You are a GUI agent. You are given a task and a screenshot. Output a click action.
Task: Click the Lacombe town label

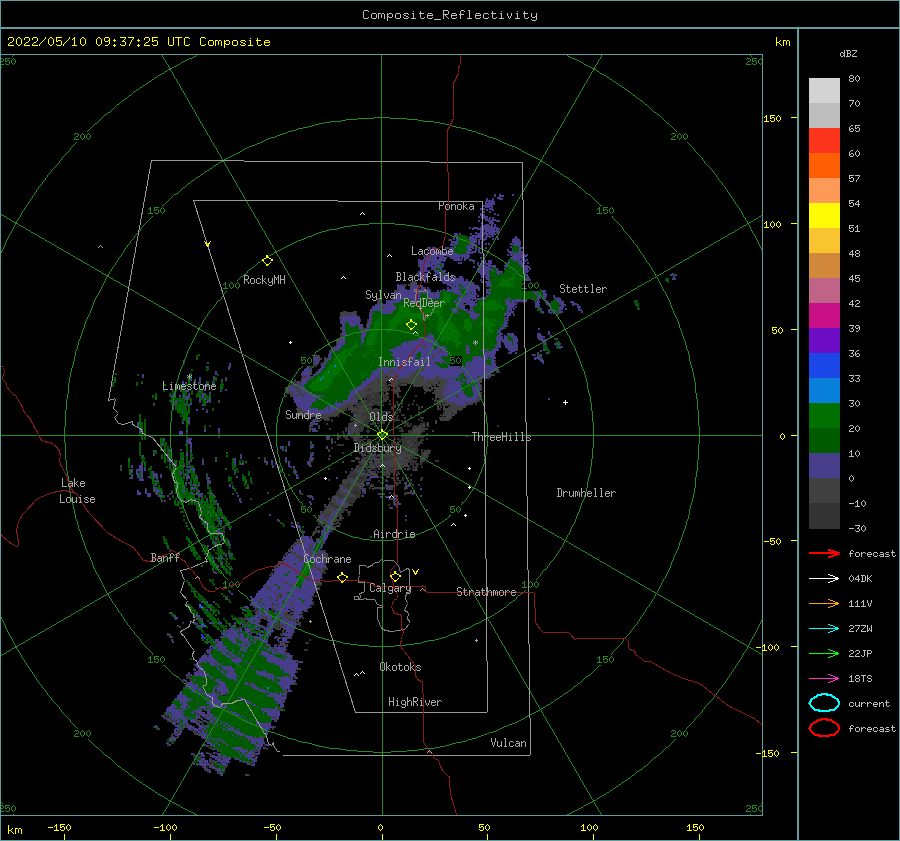(432, 251)
